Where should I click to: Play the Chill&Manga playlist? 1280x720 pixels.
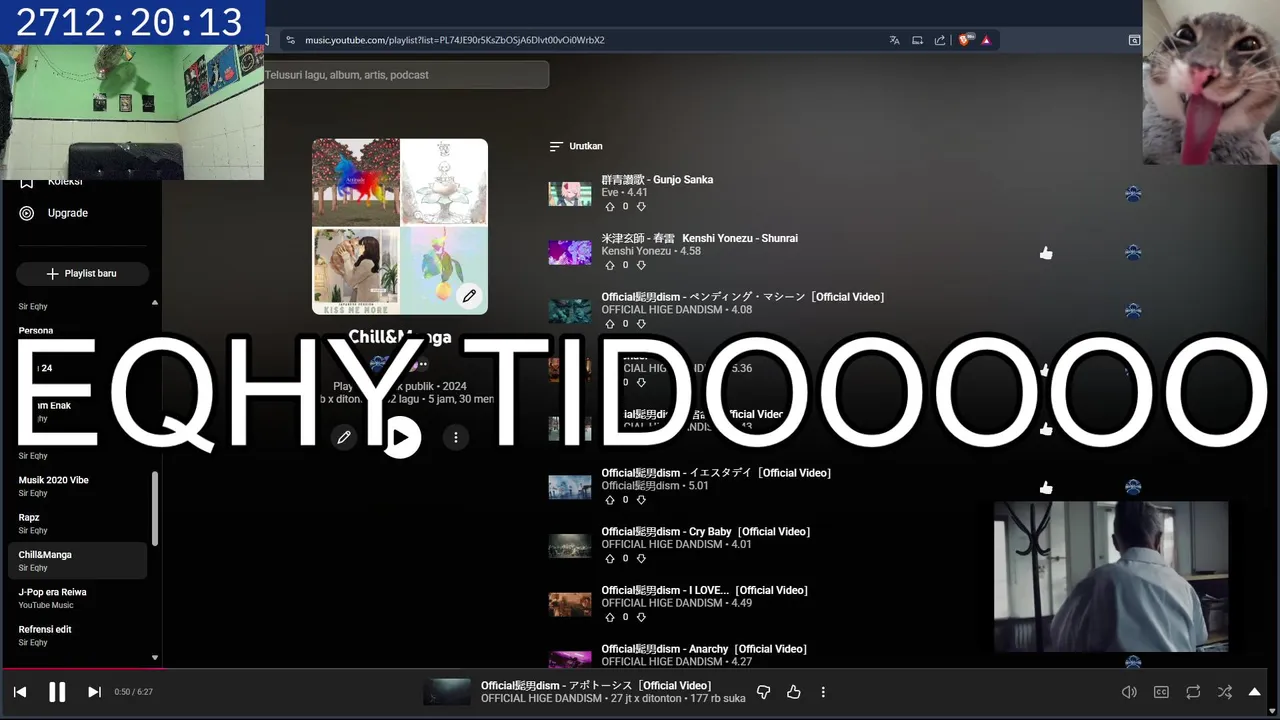pyautogui.click(x=401, y=437)
